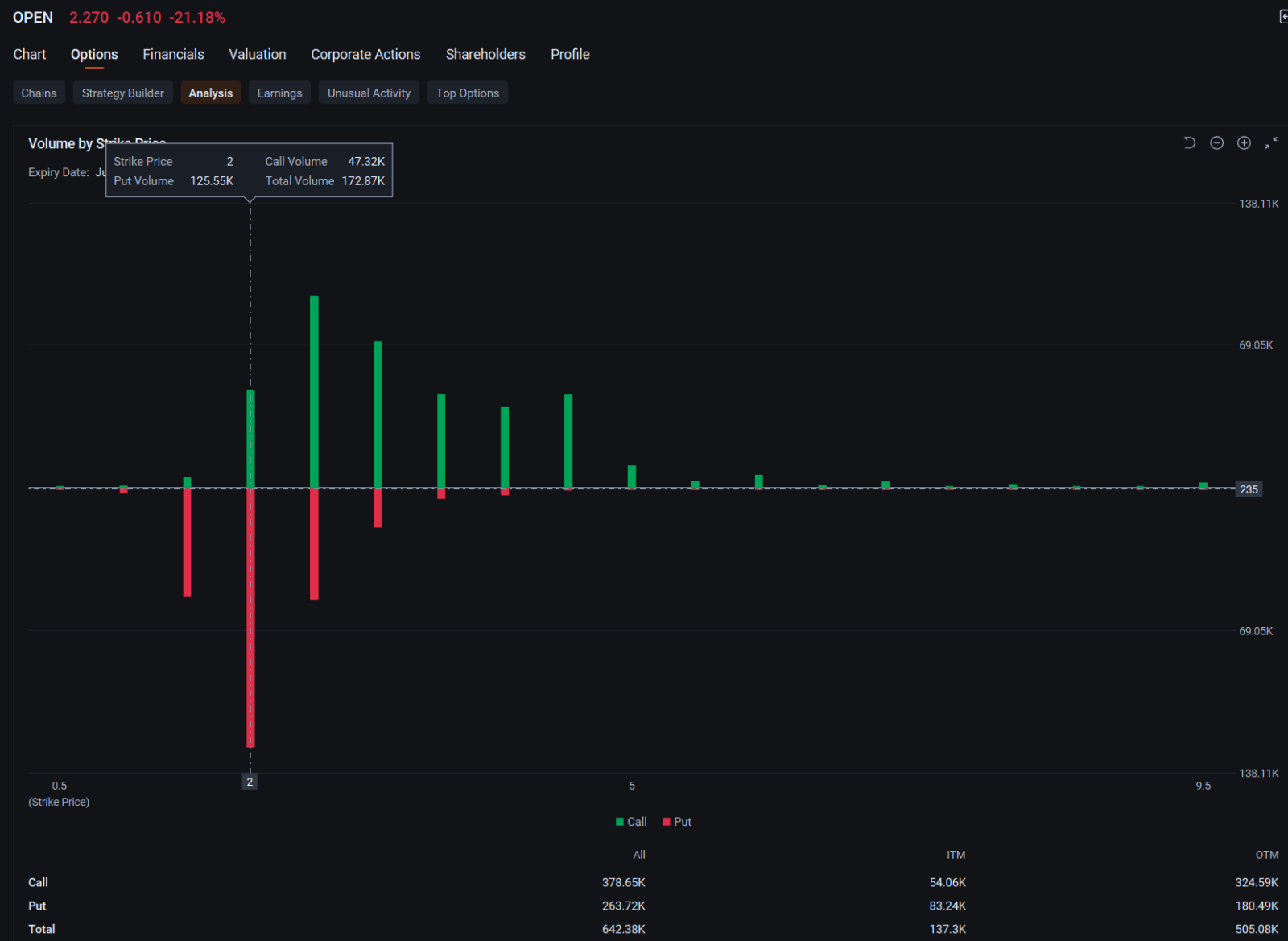Open the Strategy Builder
The height and width of the screenshot is (941, 1288).
pos(122,93)
